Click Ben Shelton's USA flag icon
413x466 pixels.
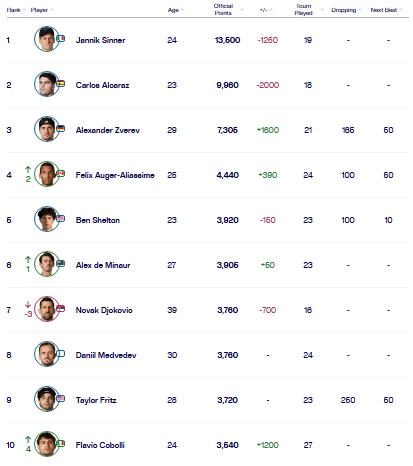(61, 218)
